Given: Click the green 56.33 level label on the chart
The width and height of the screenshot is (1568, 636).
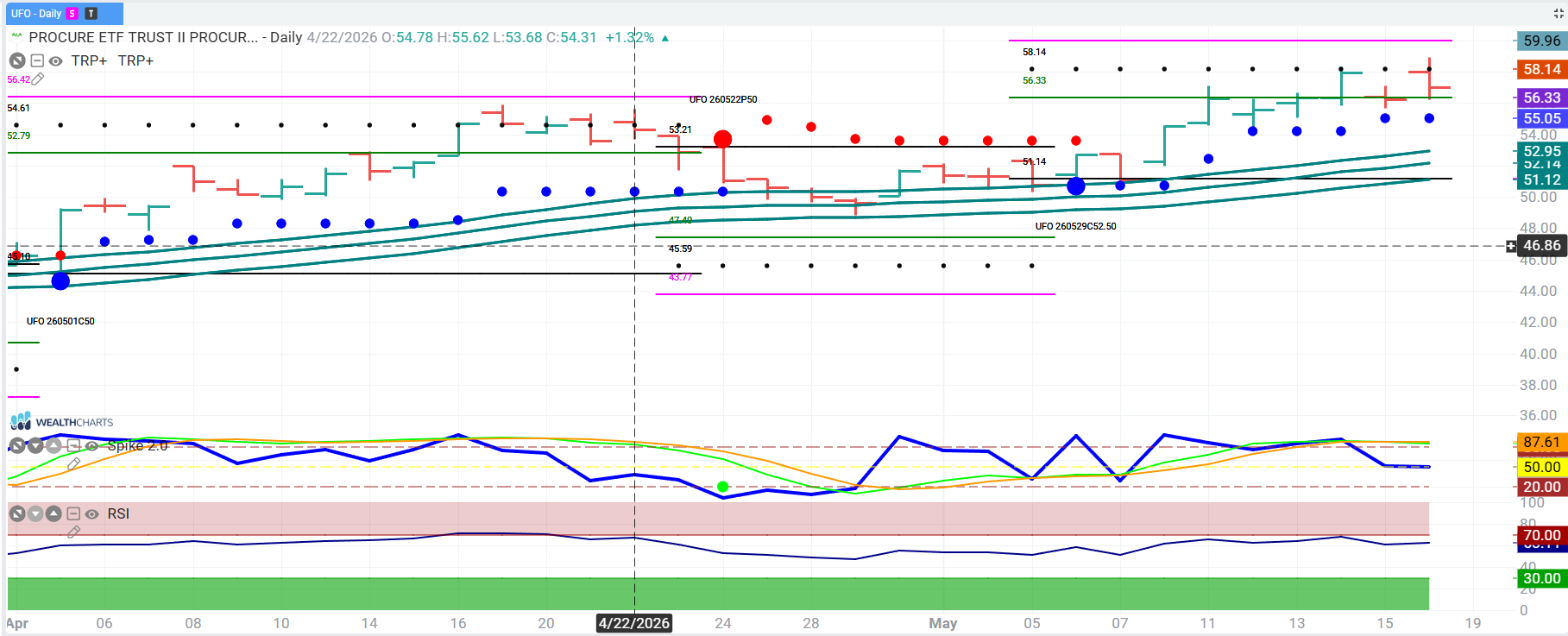Looking at the screenshot, I should pos(1034,80).
